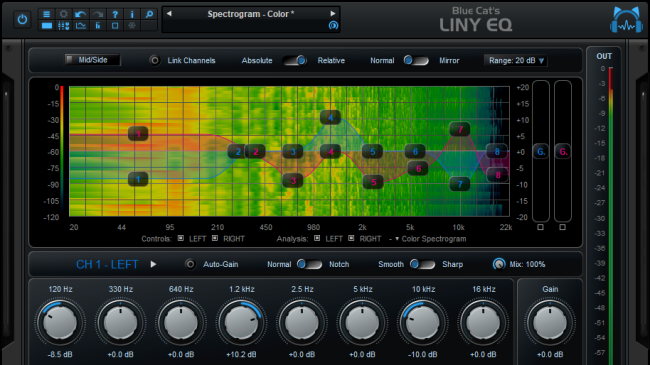Select pink band 5 handle on graph
The height and width of the screenshot is (365, 650).
(373, 182)
